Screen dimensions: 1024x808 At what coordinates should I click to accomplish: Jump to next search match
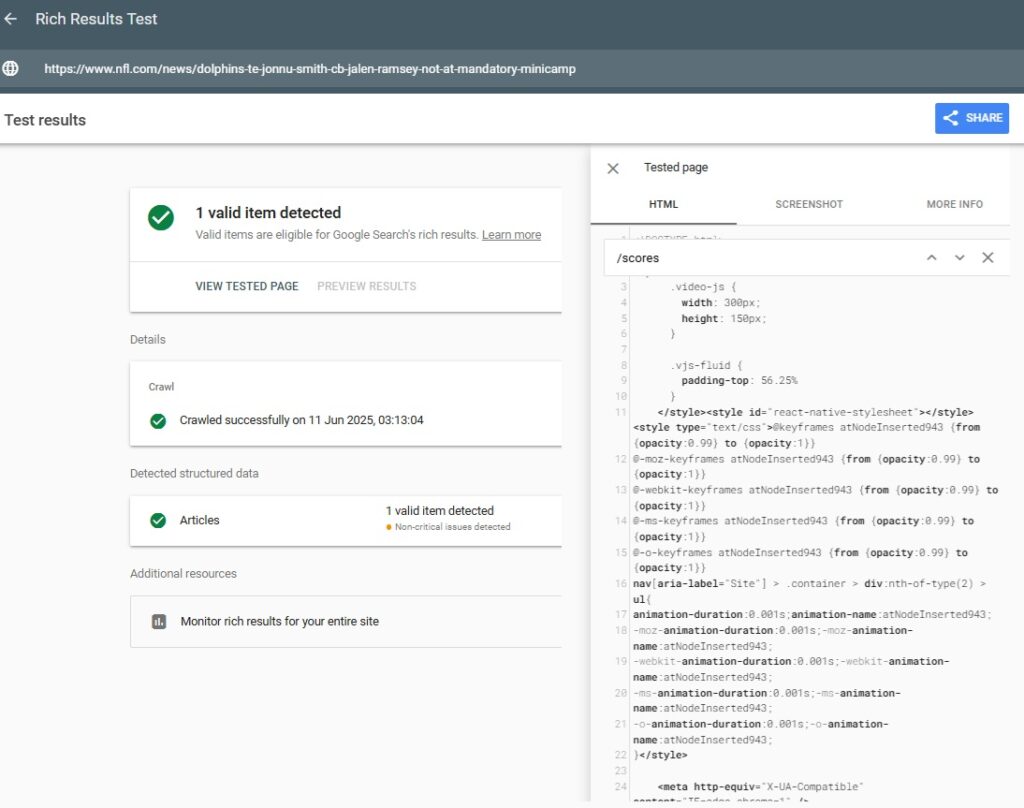tap(959, 257)
